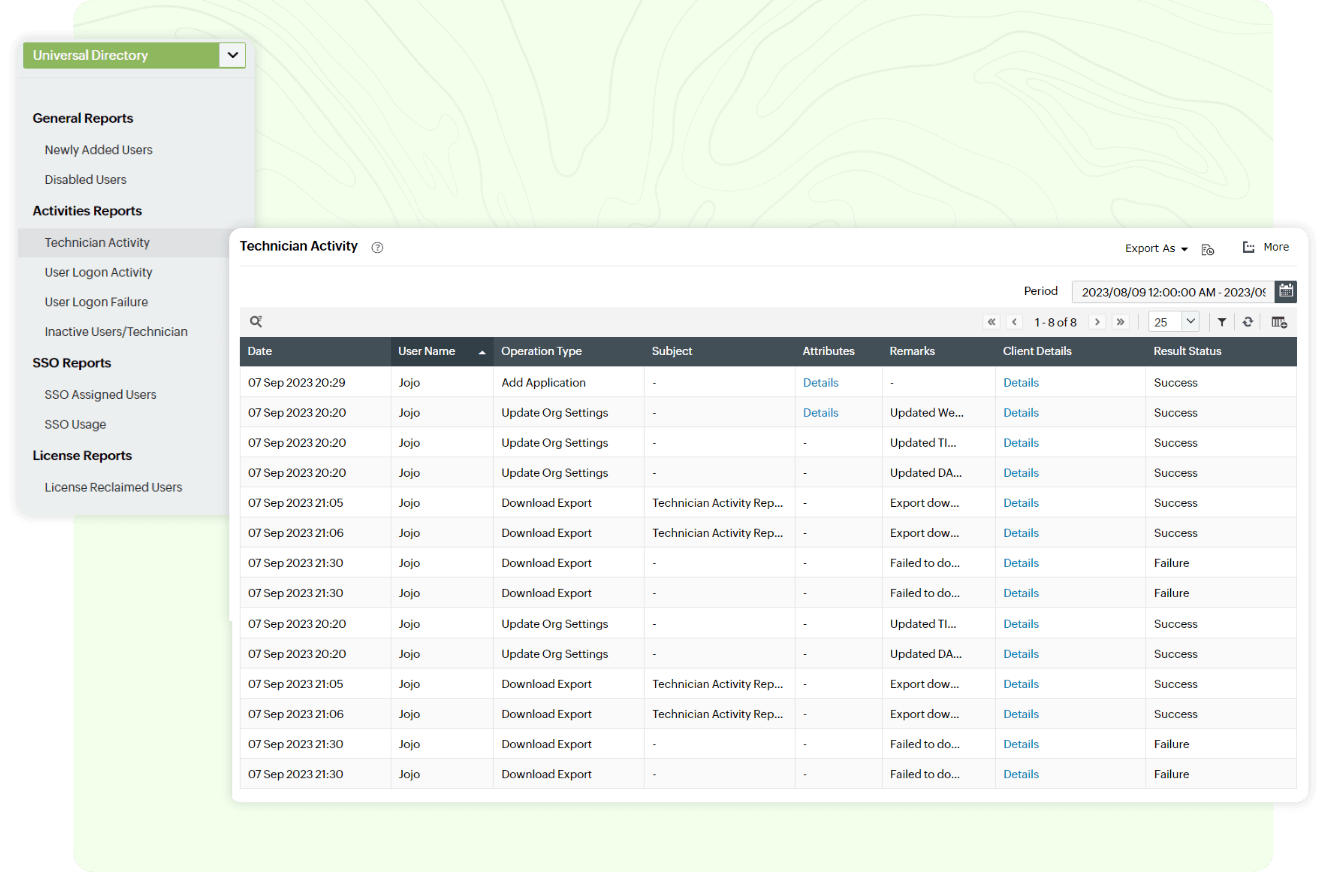Switch to the User Logon Failure report
The image size is (1327, 872).
(95, 301)
